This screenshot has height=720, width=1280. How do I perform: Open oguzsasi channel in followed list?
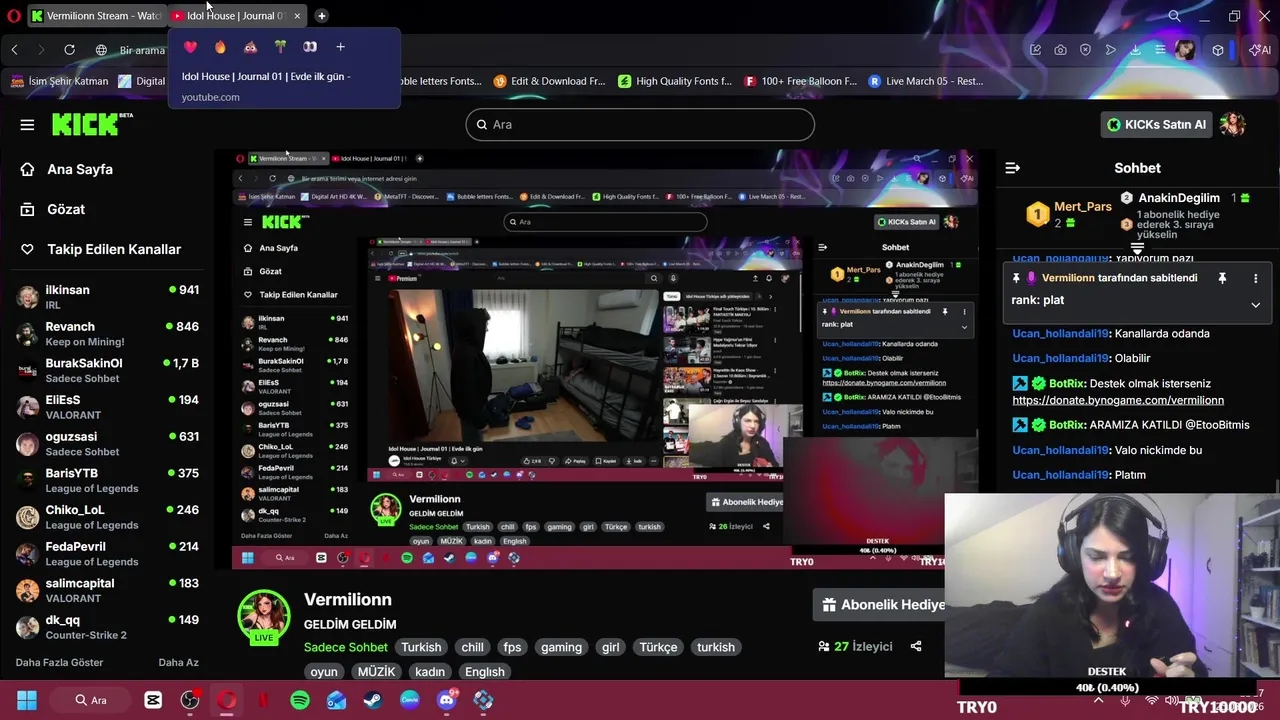108,444
